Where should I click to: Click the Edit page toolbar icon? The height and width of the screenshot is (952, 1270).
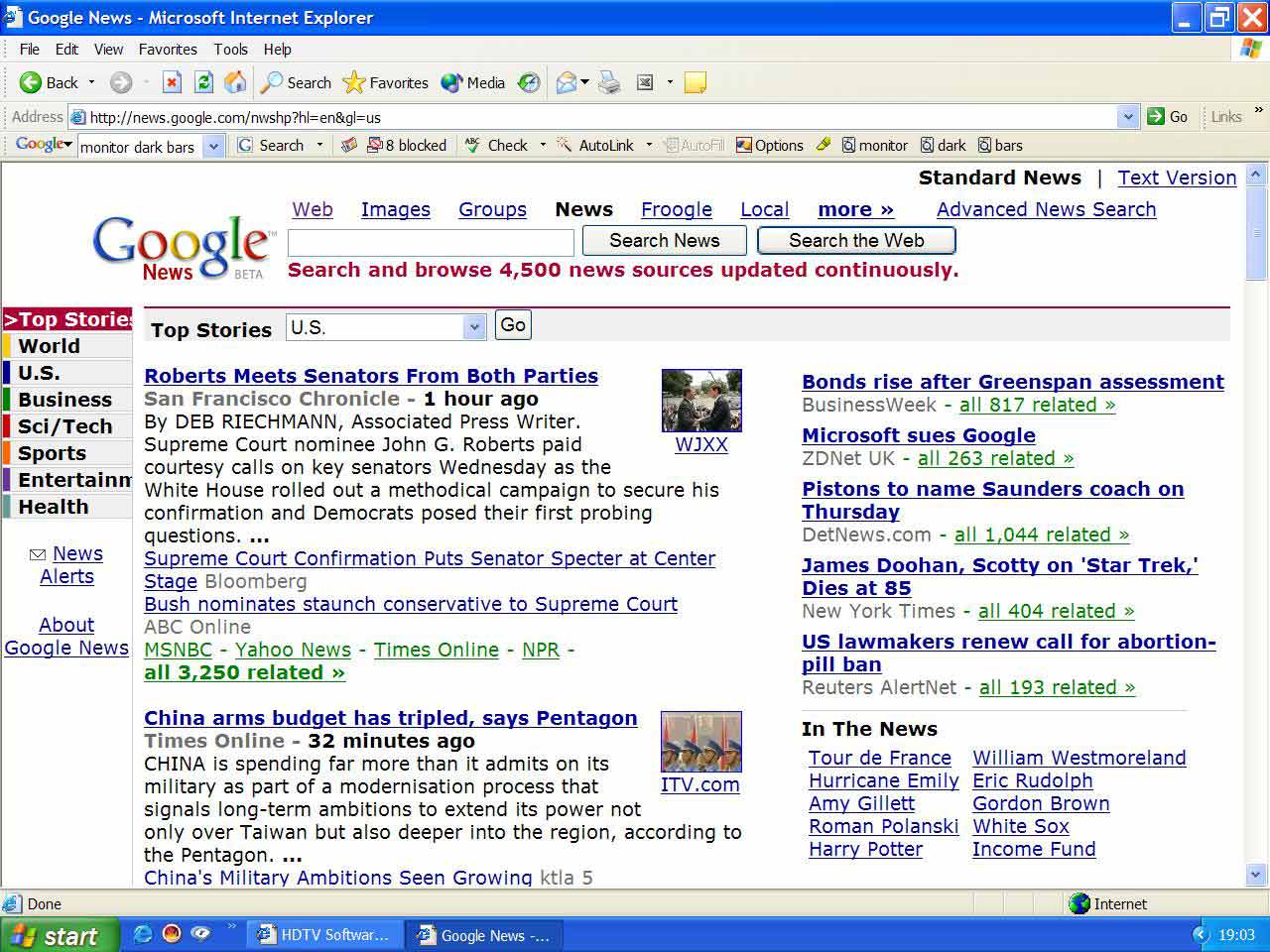[x=645, y=83]
